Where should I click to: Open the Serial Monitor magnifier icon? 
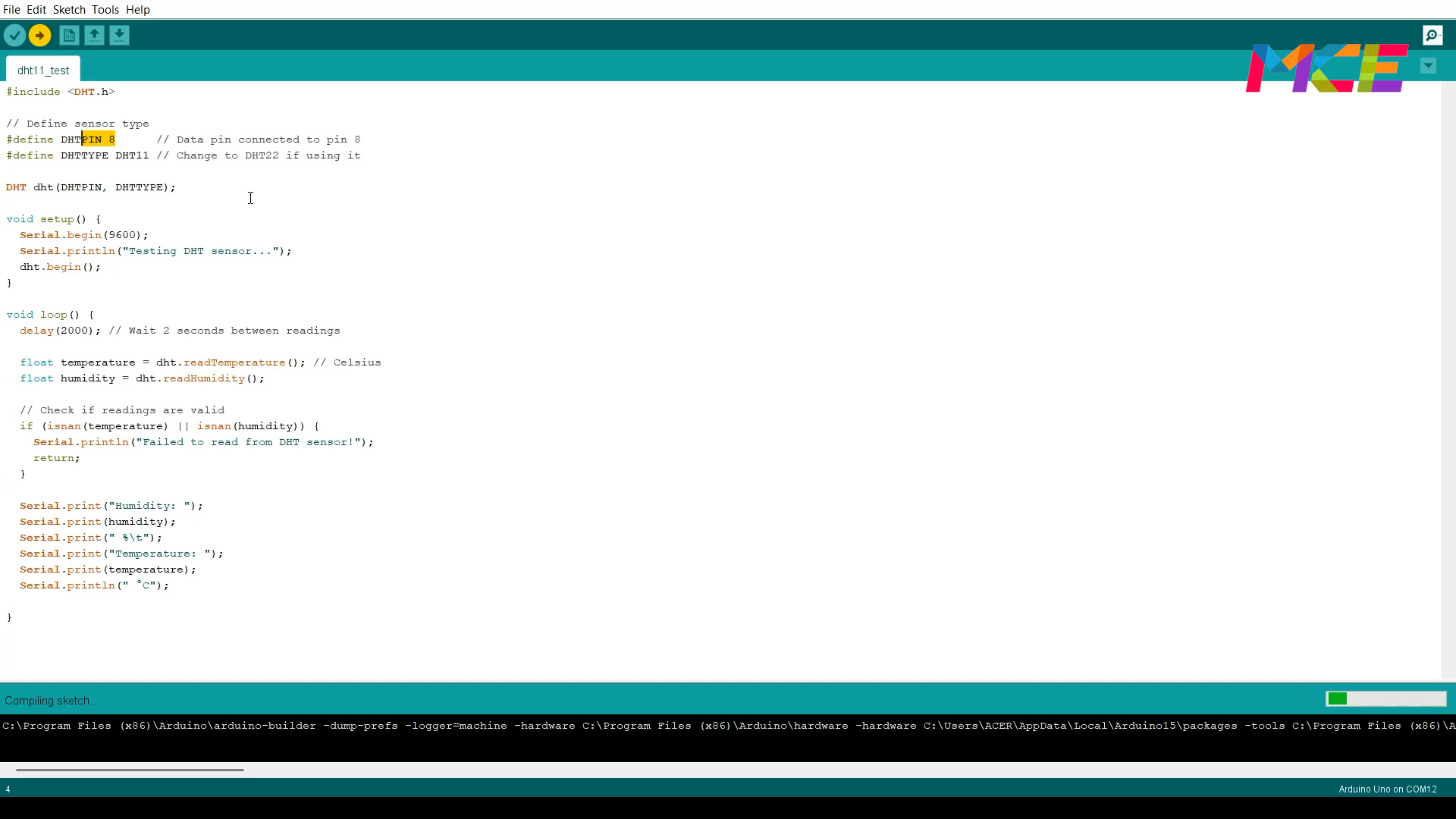pos(1432,36)
